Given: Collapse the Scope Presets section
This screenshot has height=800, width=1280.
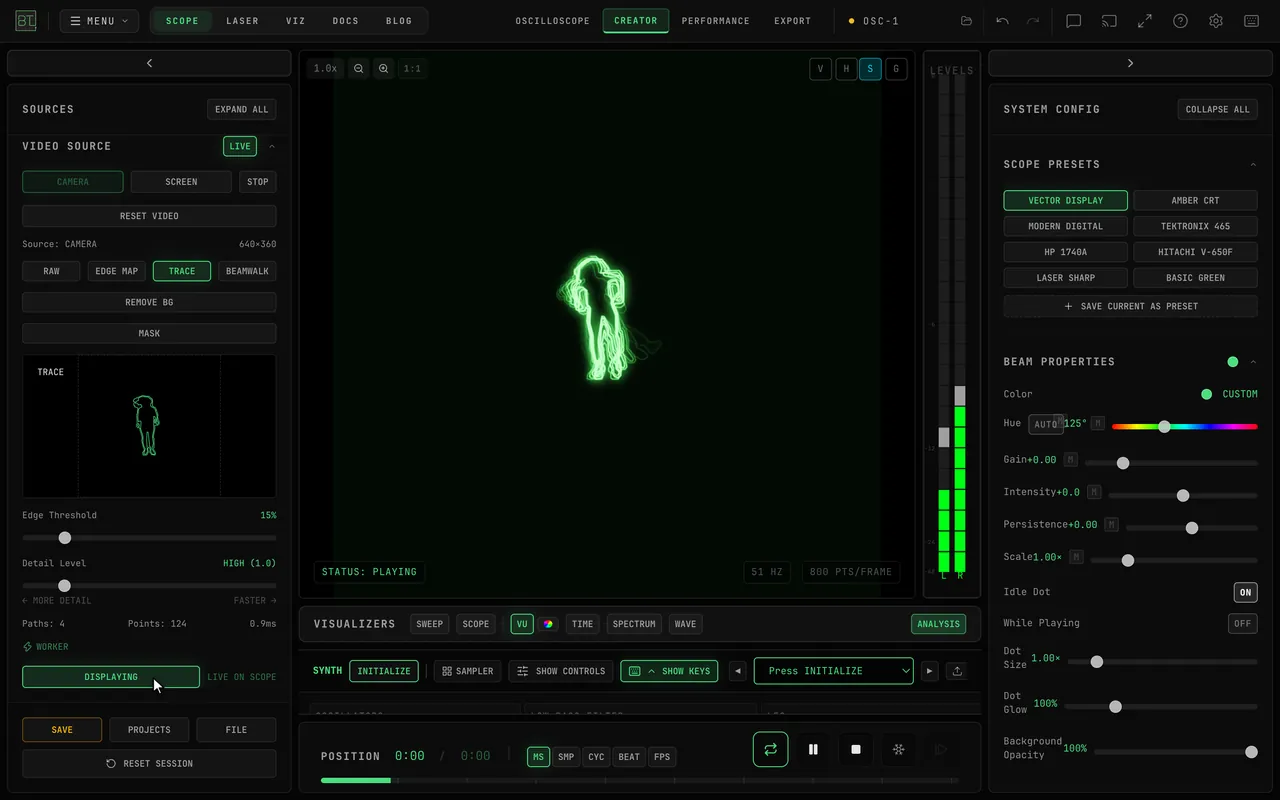Looking at the screenshot, I should click(x=1253, y=164).
